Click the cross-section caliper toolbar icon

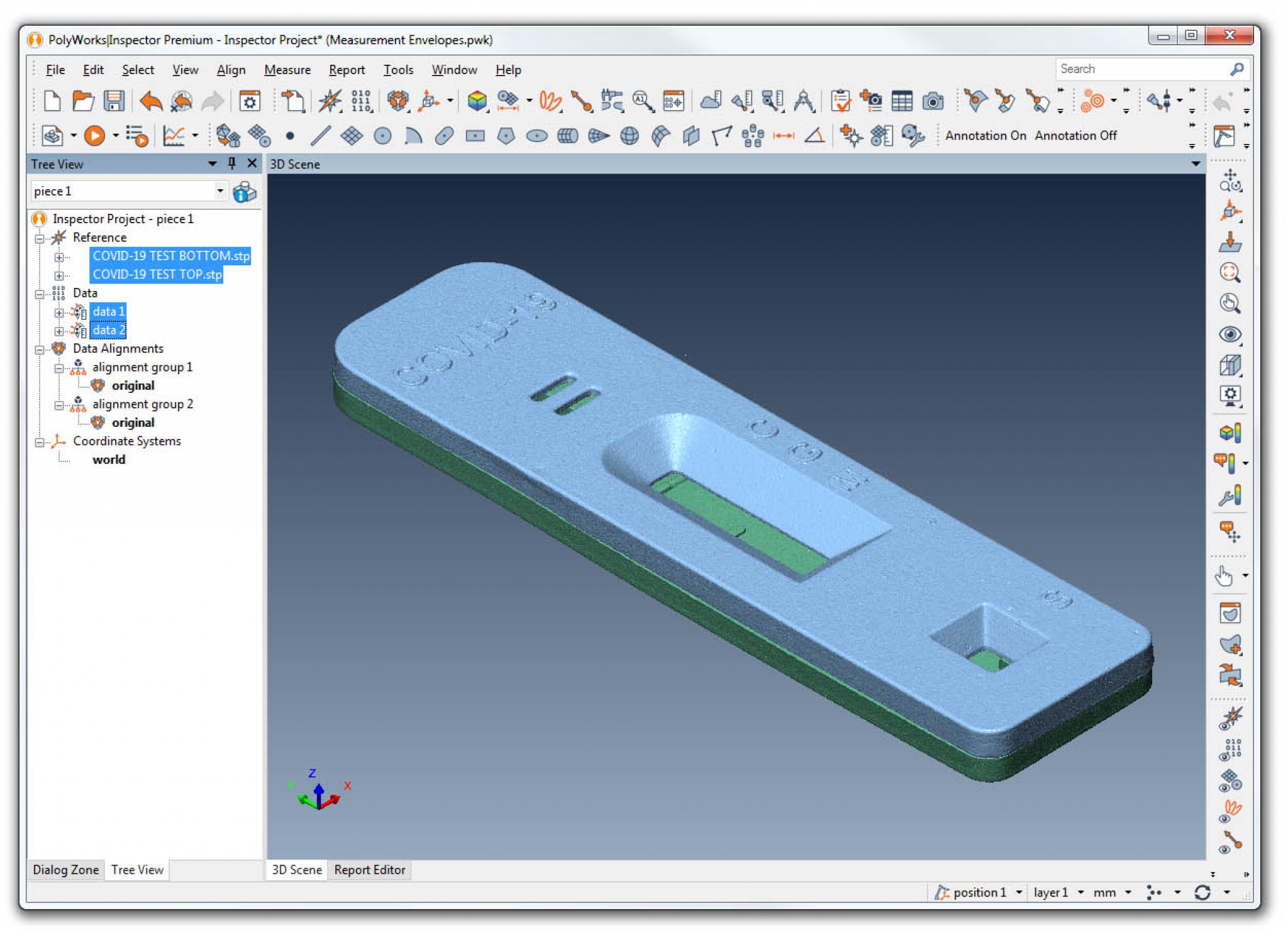(611, 101)
